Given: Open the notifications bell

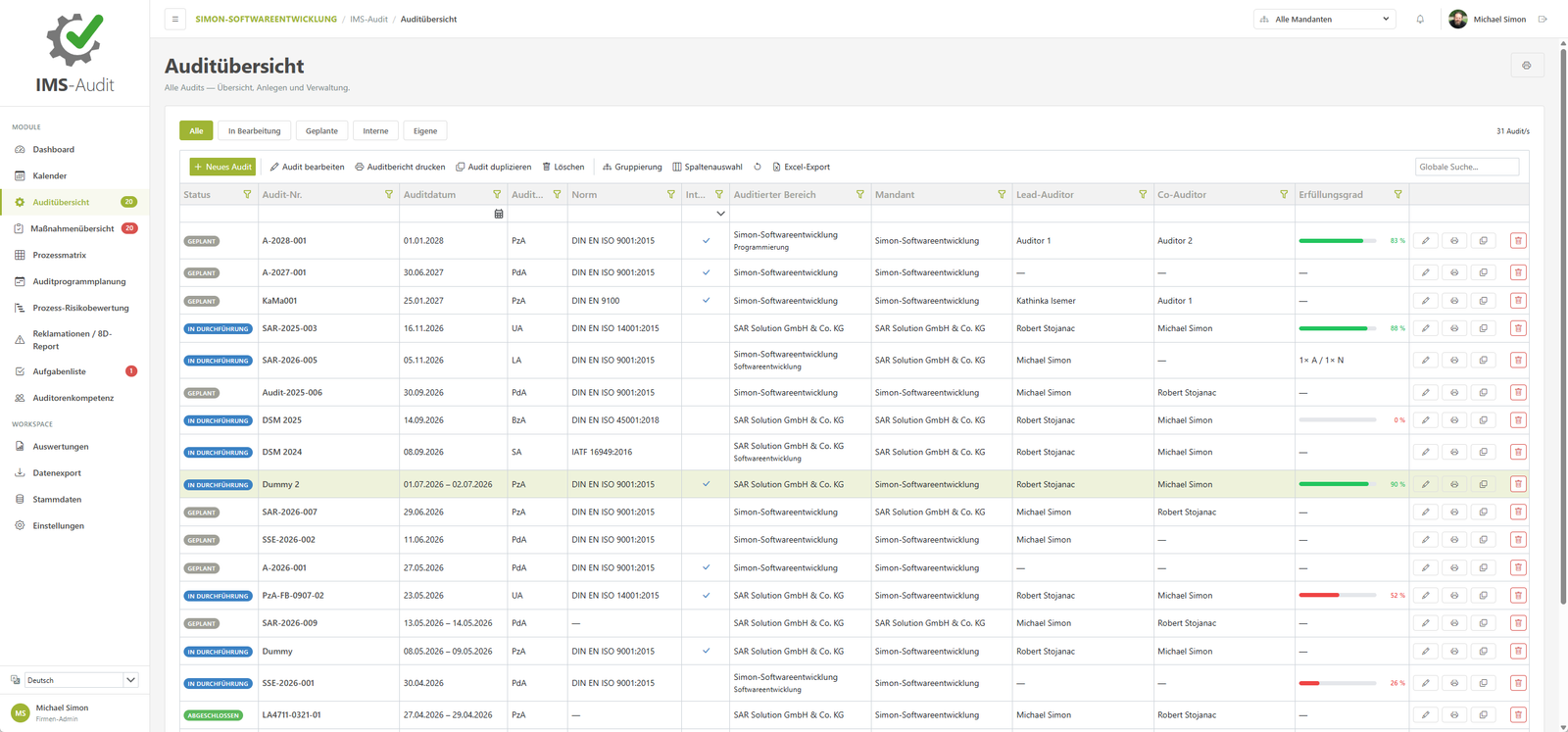Looking at the screenshot, I should point(1420,19).
